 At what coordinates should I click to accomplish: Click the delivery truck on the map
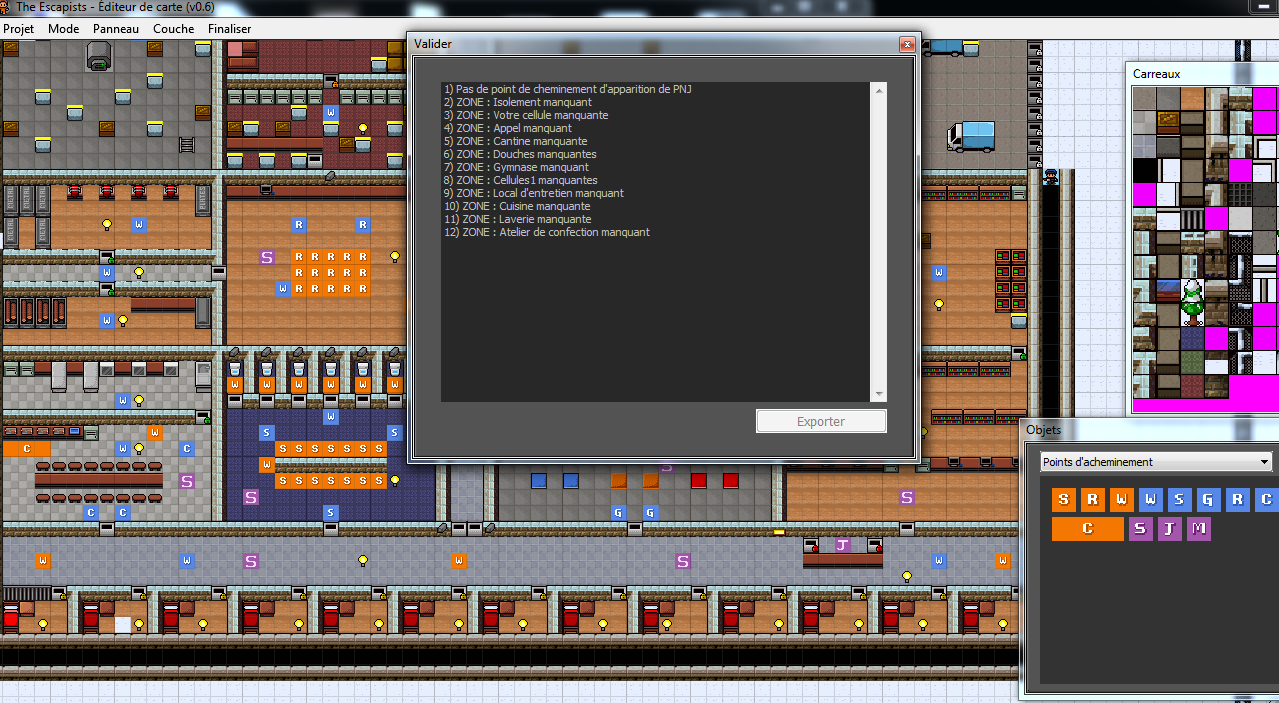click(971, 136)
